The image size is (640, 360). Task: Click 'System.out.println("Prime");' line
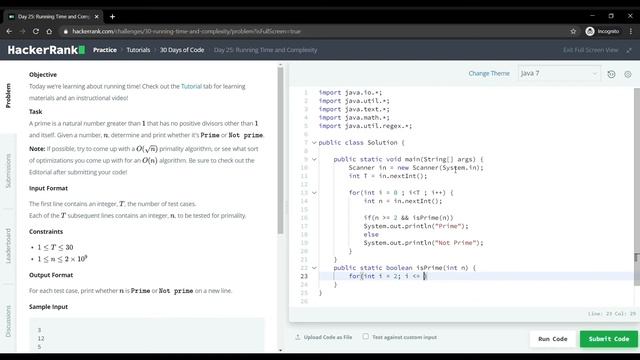point(416,226)
